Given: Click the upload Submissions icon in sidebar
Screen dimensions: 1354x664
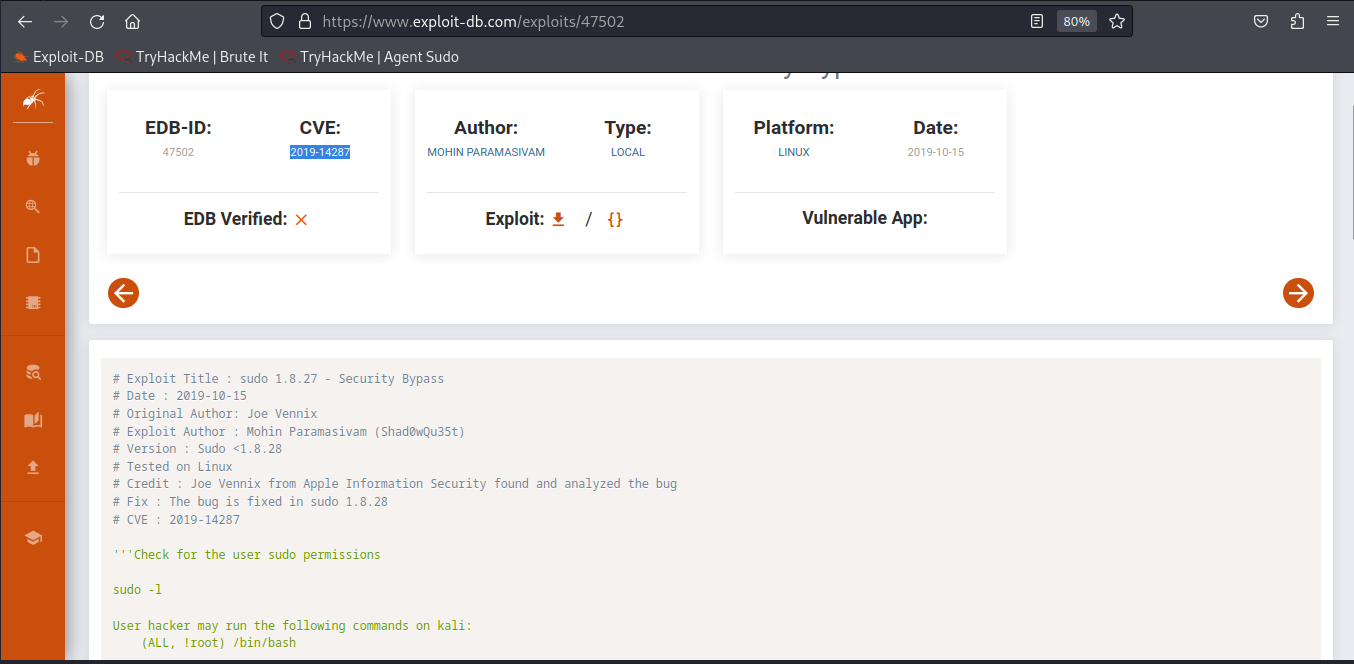Looking at the screenshot, I should tap(33, 467).
